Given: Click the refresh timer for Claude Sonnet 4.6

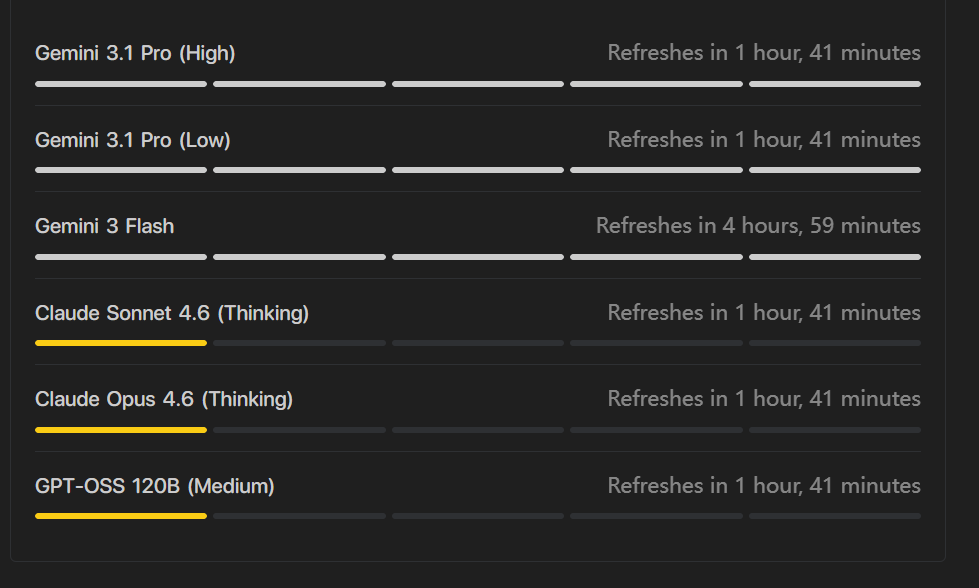Looking at the screenshot, I should (x=764, y=312).
